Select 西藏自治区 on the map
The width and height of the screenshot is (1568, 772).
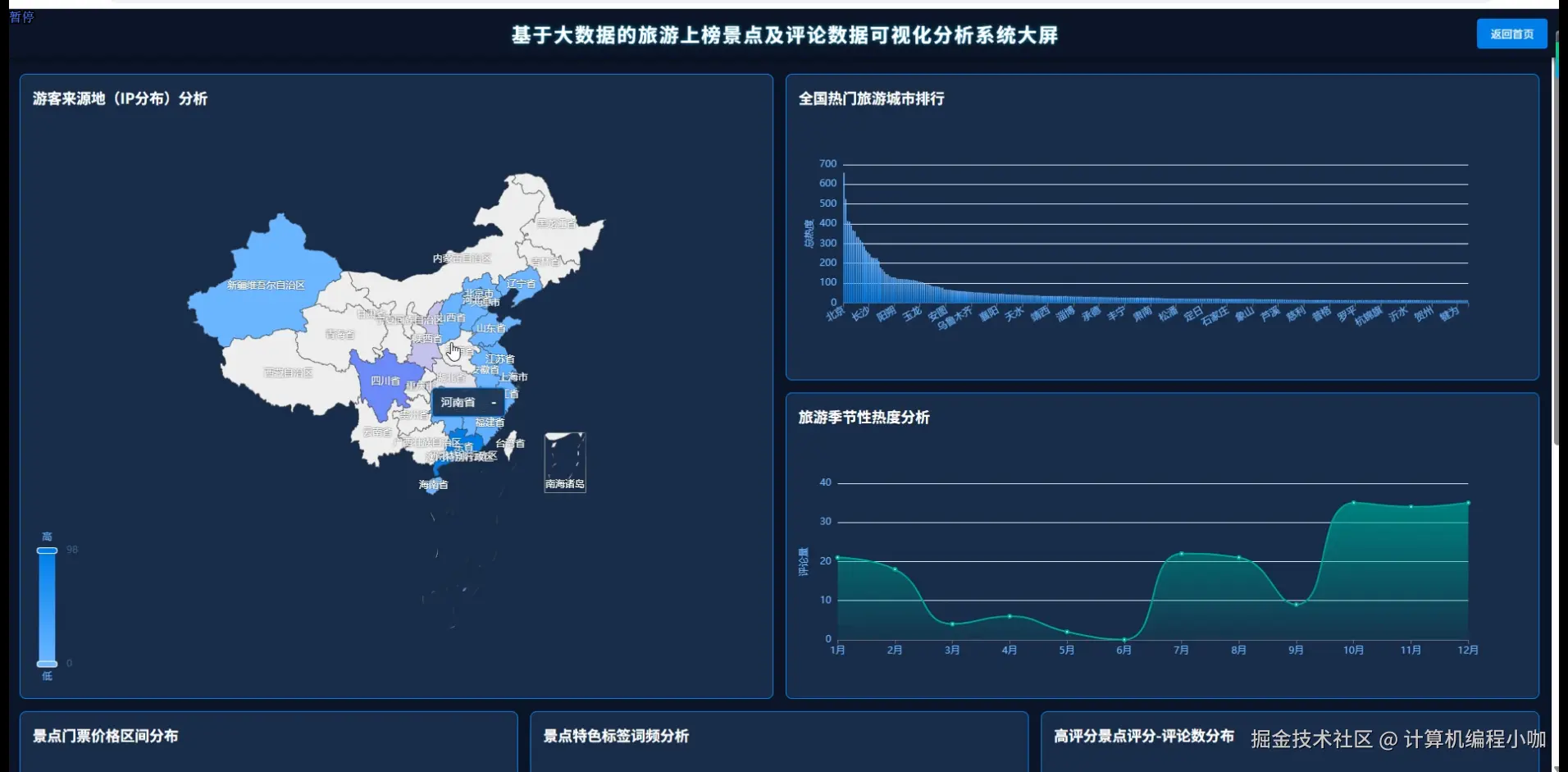[288, 372]
